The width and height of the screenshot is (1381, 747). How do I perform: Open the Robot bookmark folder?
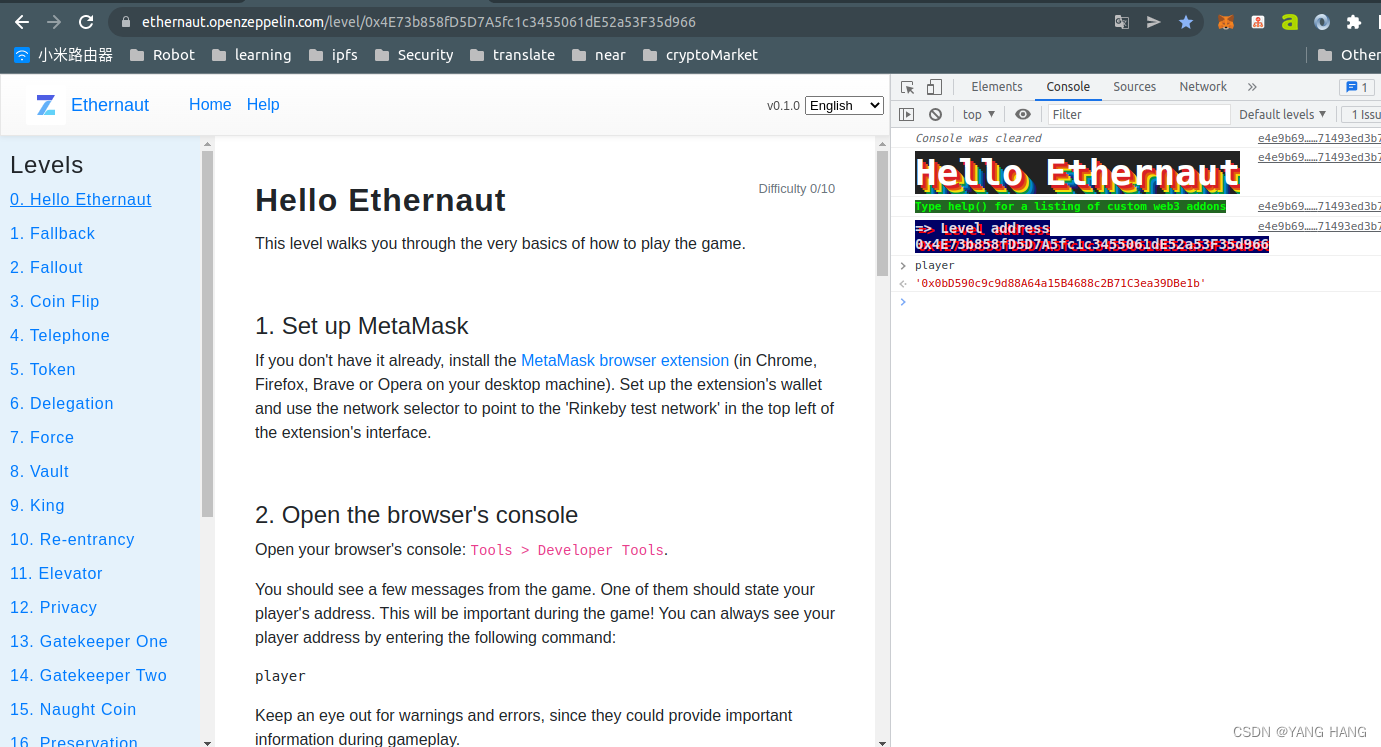coord(162,55)
